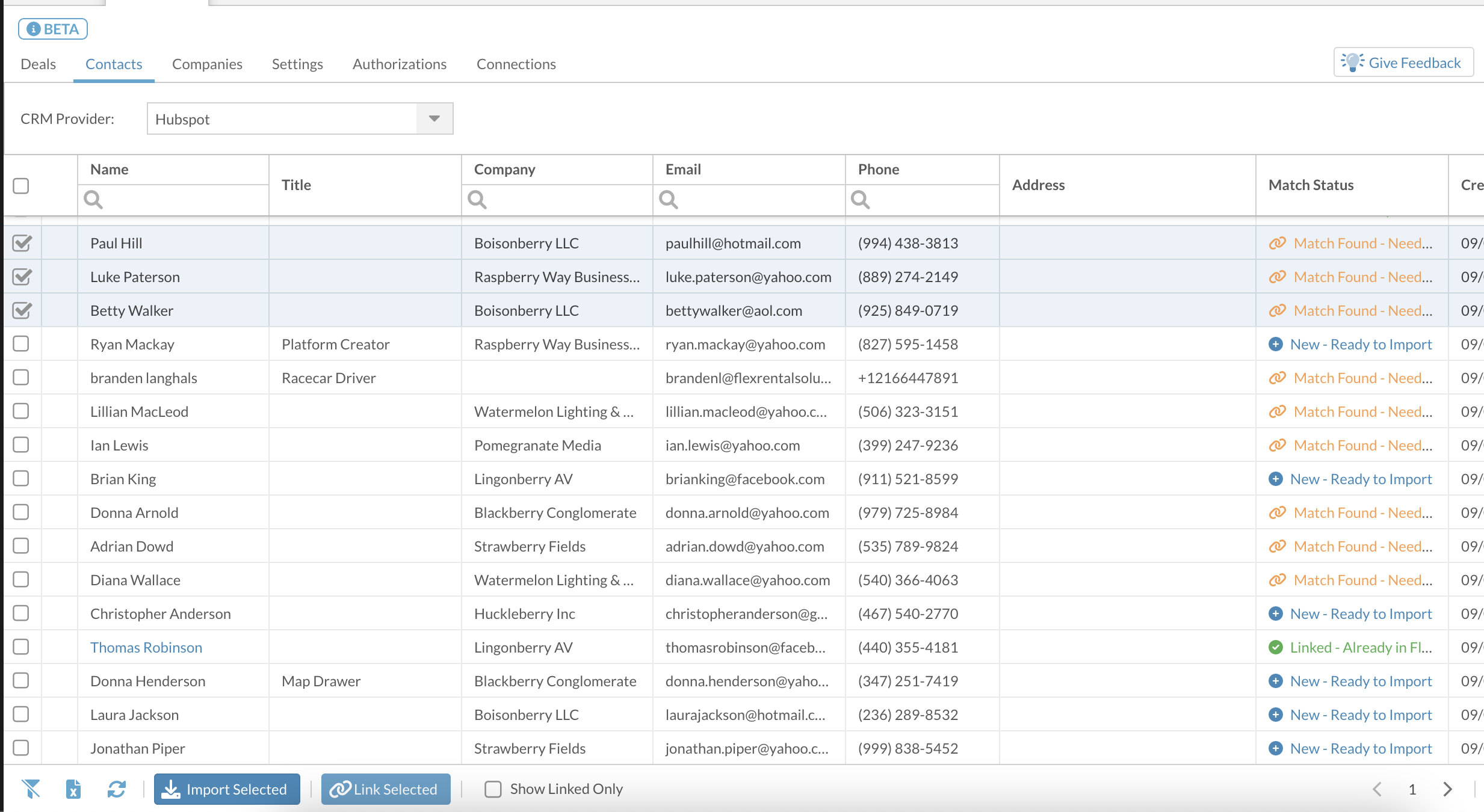Open the Authorizations tab

click(399, 64)
